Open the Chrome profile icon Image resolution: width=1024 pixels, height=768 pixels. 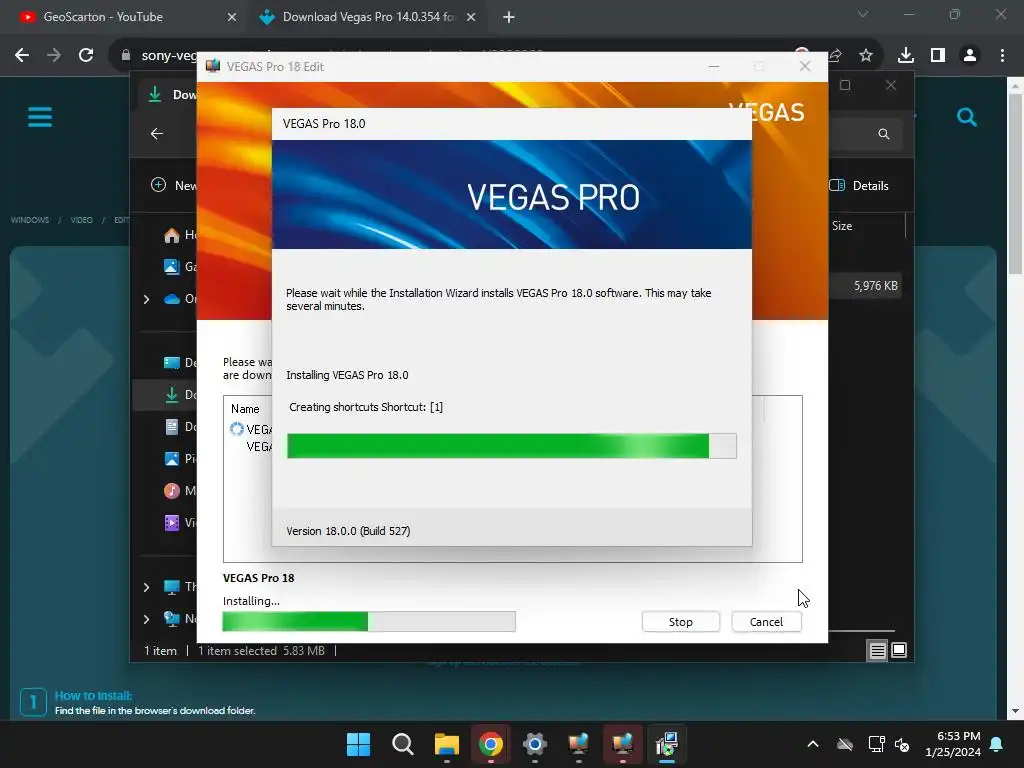click(970, 56)
